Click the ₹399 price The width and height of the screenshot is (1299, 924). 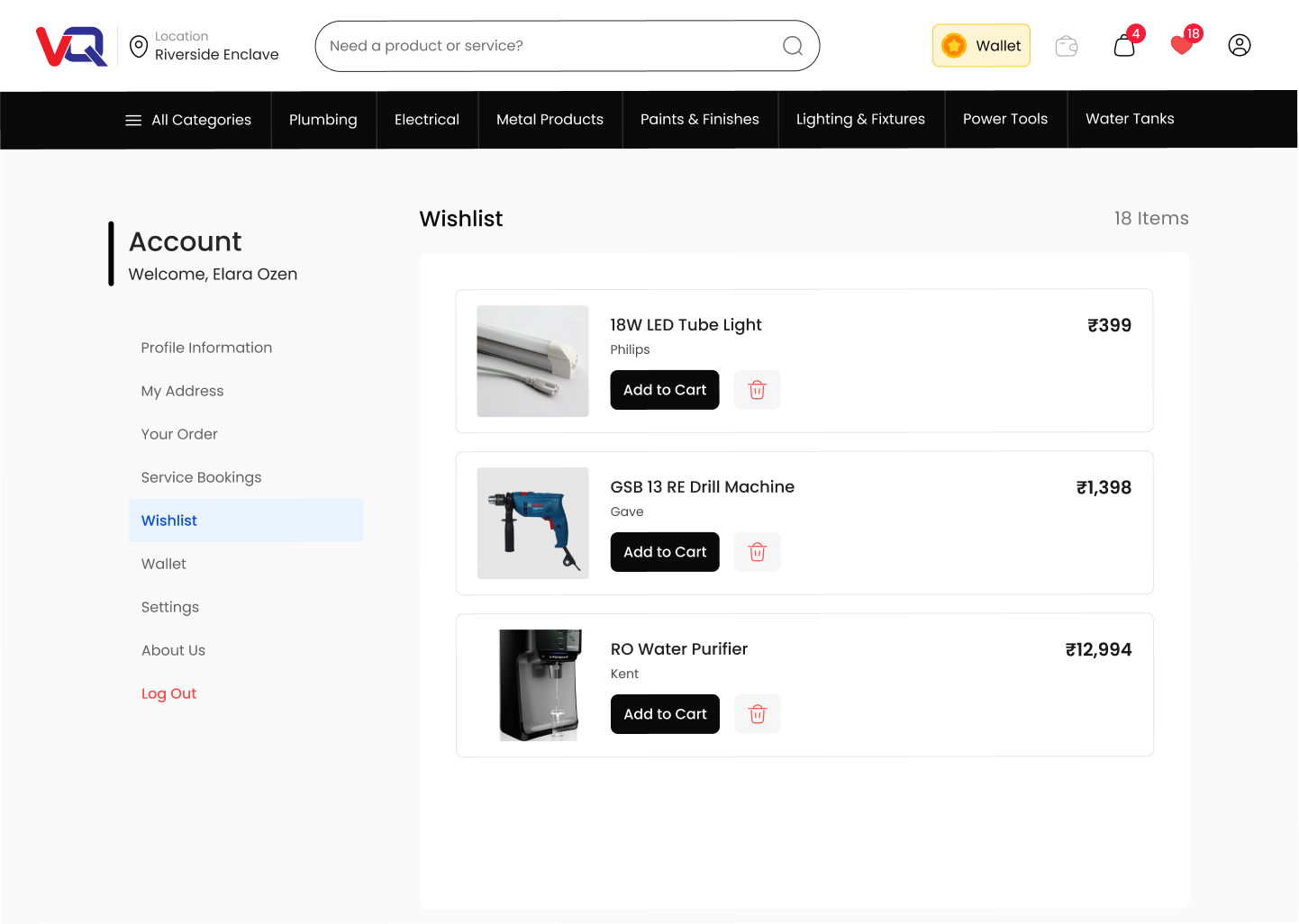[1109, 325]
